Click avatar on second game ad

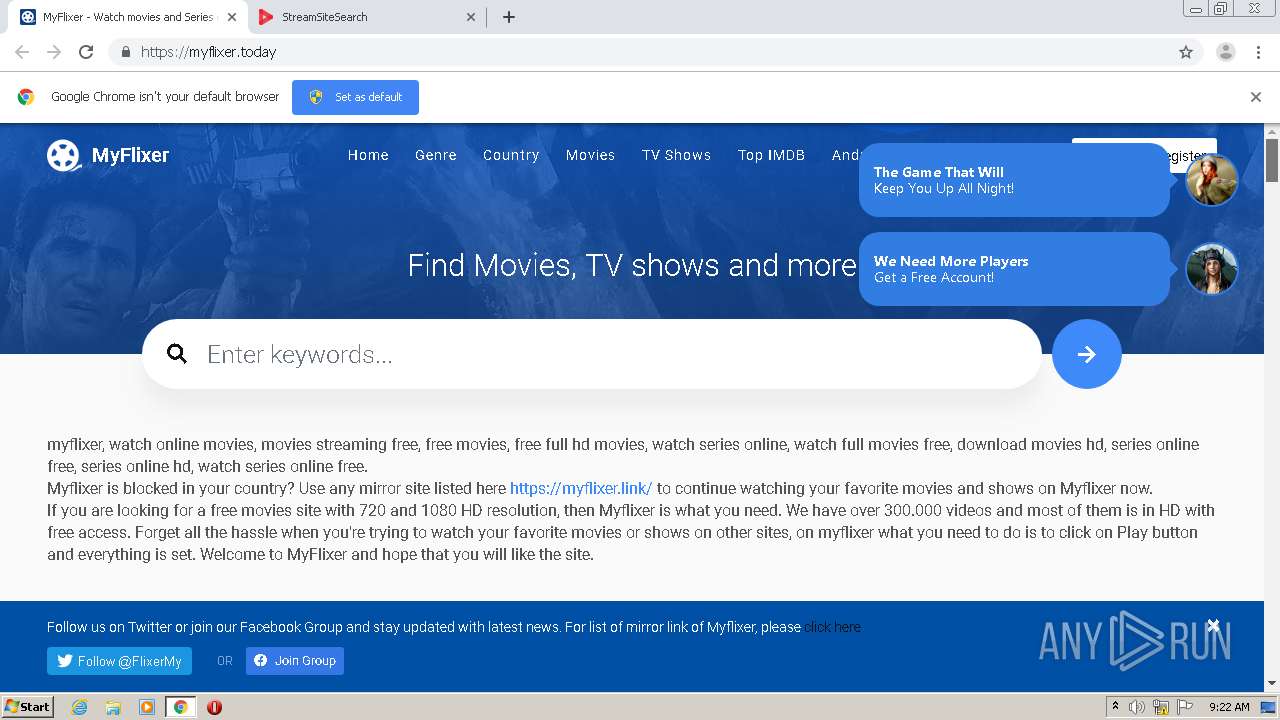1212,269
